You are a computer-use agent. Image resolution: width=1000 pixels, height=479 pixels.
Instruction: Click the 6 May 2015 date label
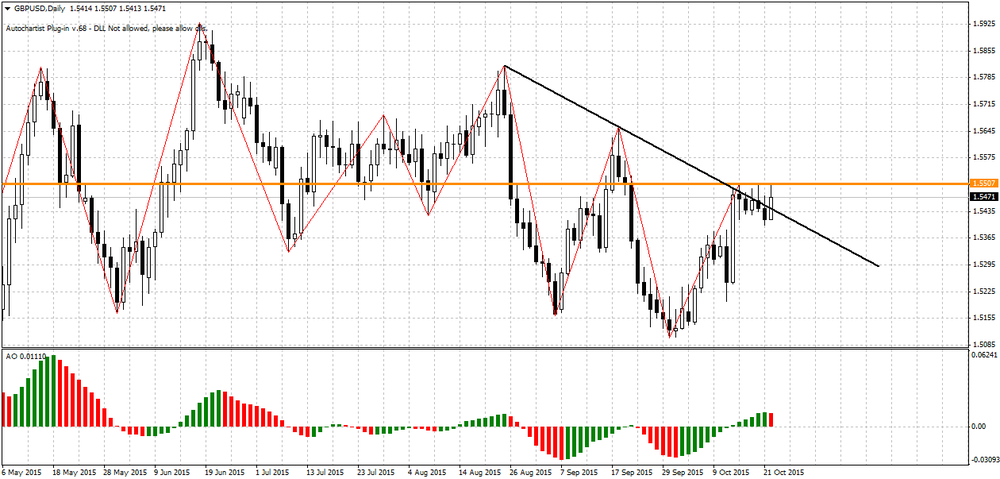coord(23,471)
